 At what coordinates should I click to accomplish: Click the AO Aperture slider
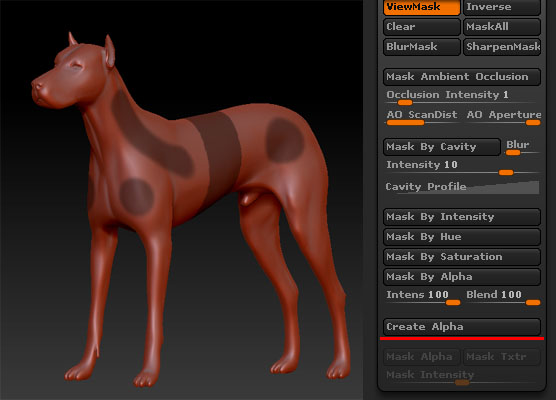coord(503,117)
